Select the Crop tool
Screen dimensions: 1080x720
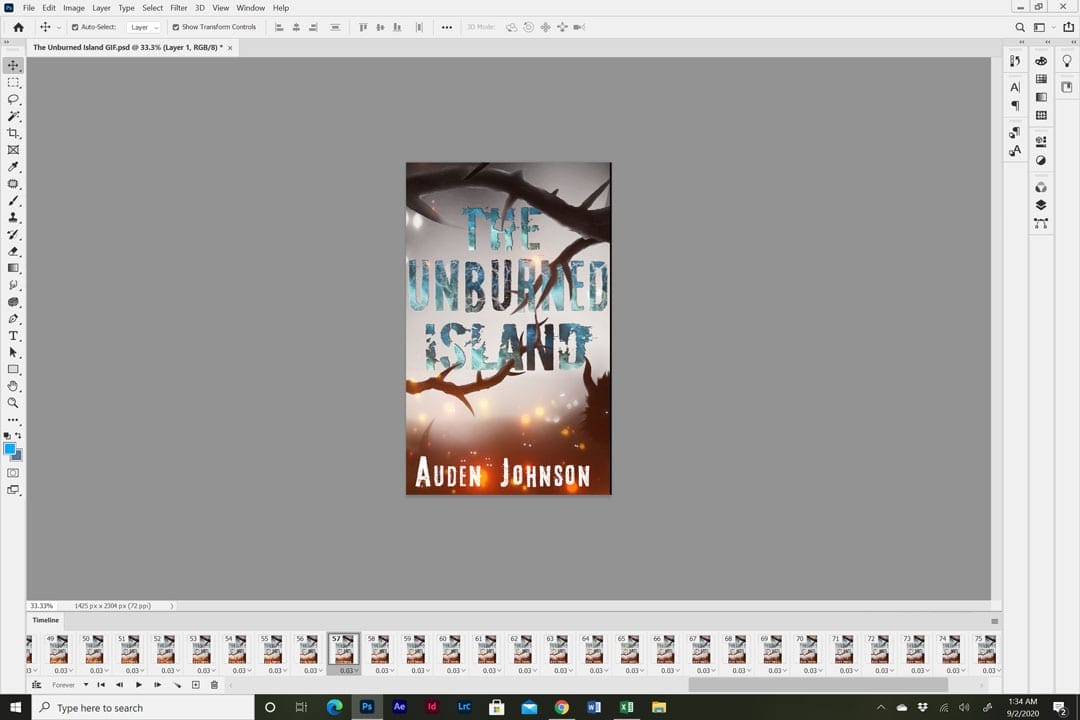coord(13,131)
